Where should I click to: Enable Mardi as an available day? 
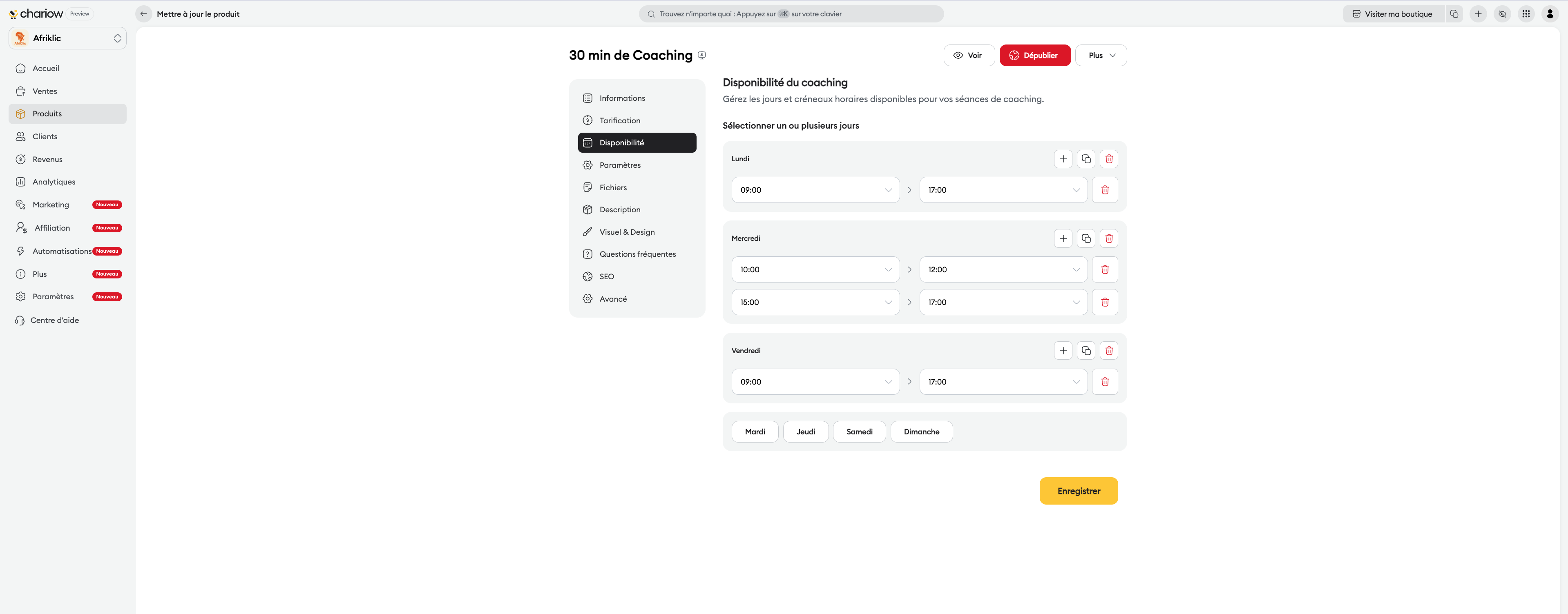755,432
